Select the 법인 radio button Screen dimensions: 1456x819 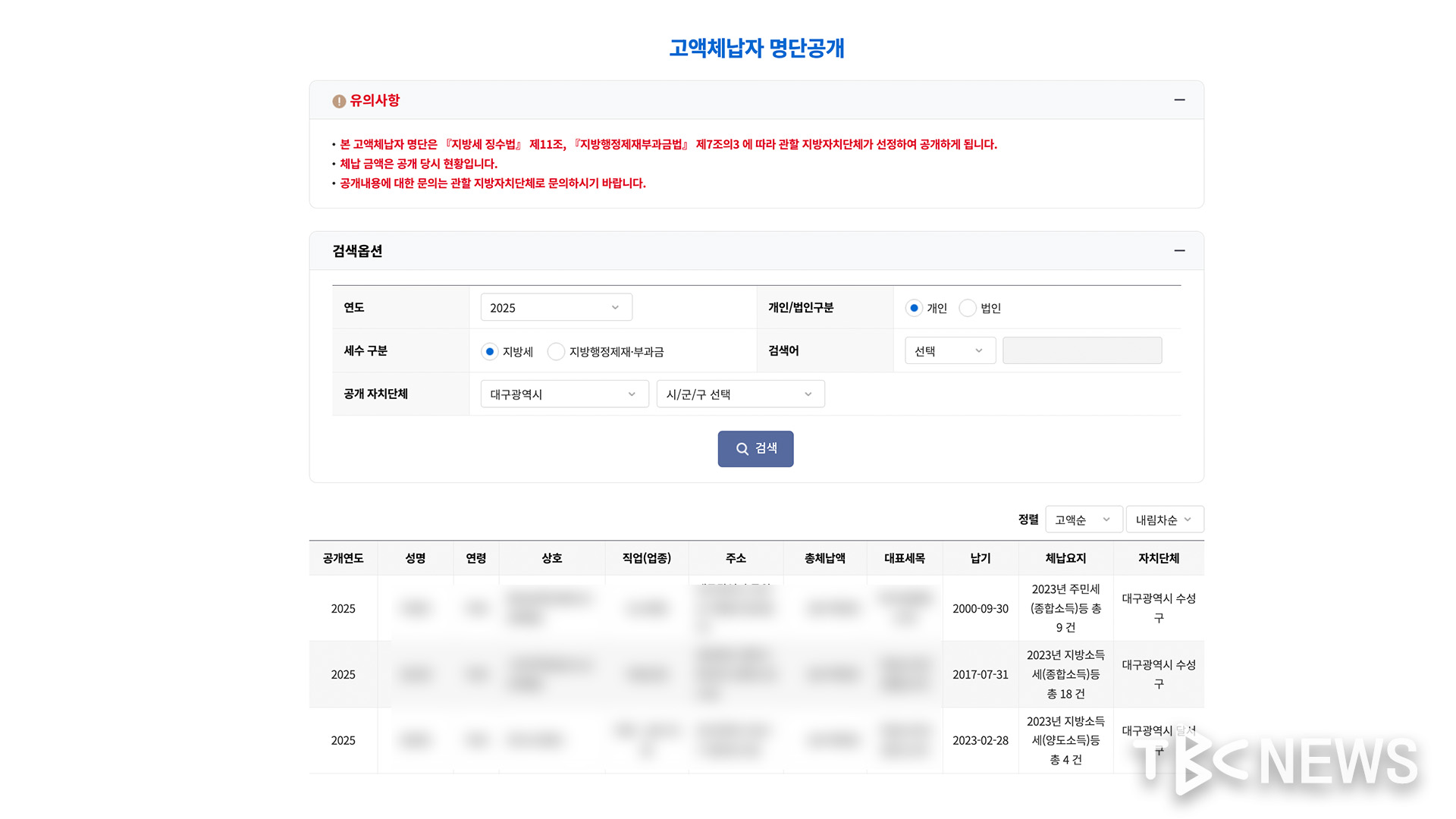coord(968,308)
